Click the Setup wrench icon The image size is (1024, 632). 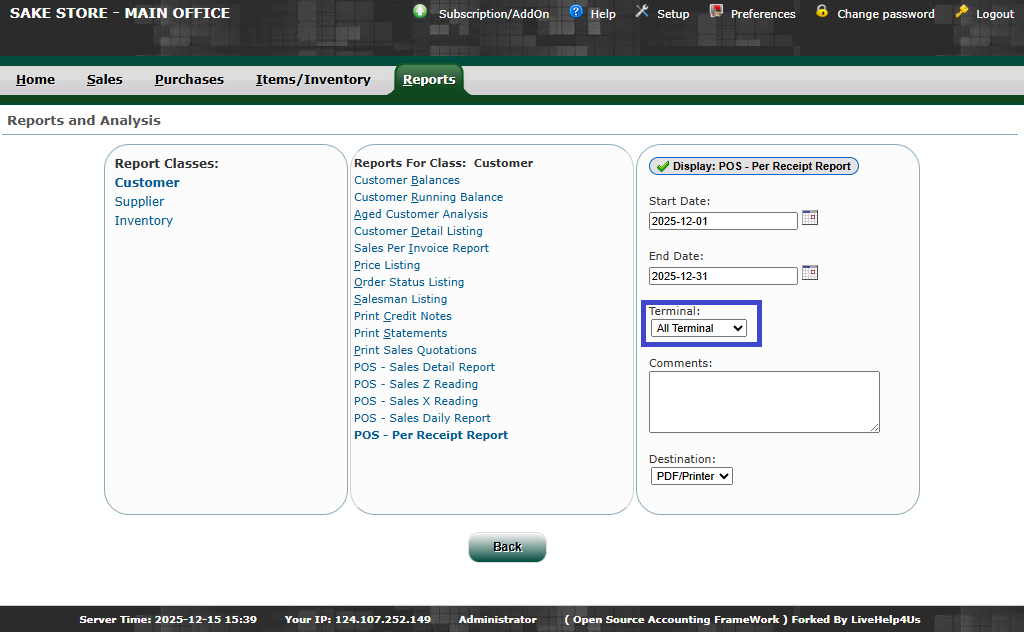(641, 12)
